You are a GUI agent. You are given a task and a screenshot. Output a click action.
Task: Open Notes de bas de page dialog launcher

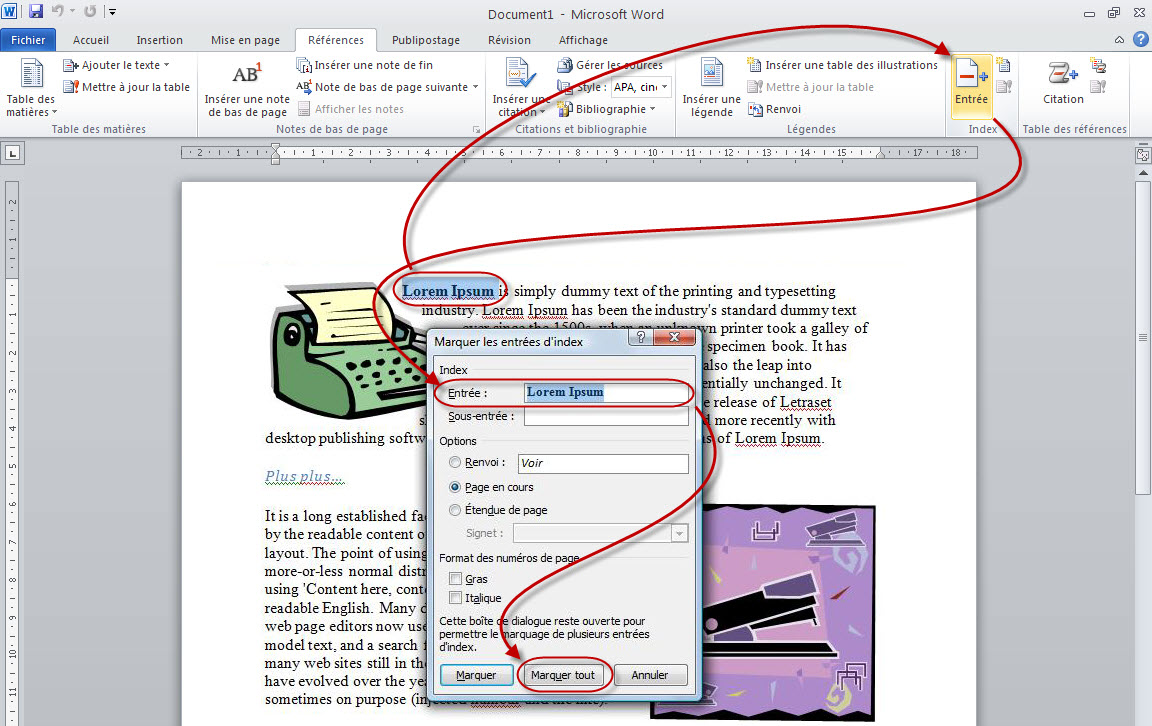[x=477, y=129]
